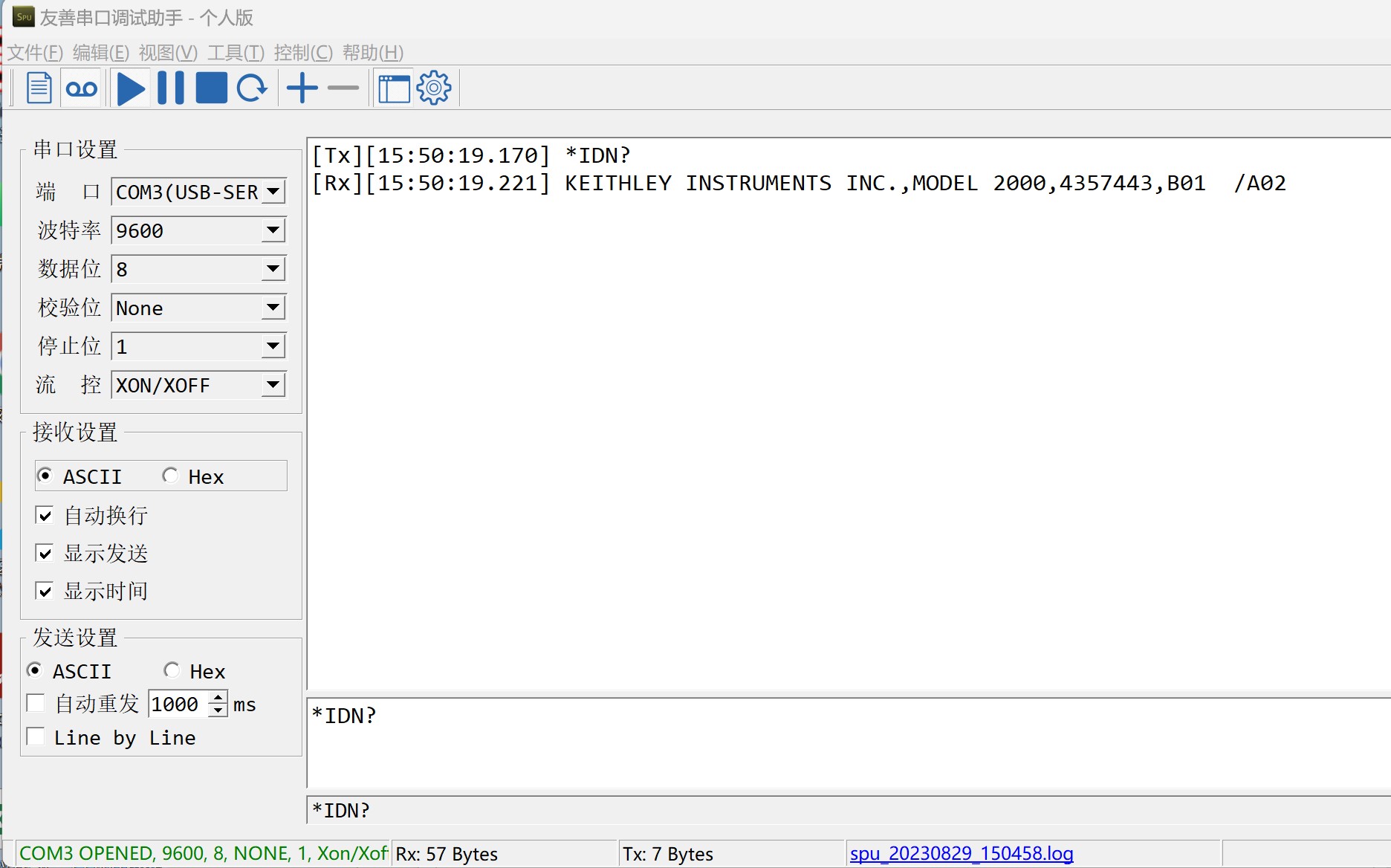
Task: Click the loop/infinity icon in toolbar
Action: (x=81, y=88)
